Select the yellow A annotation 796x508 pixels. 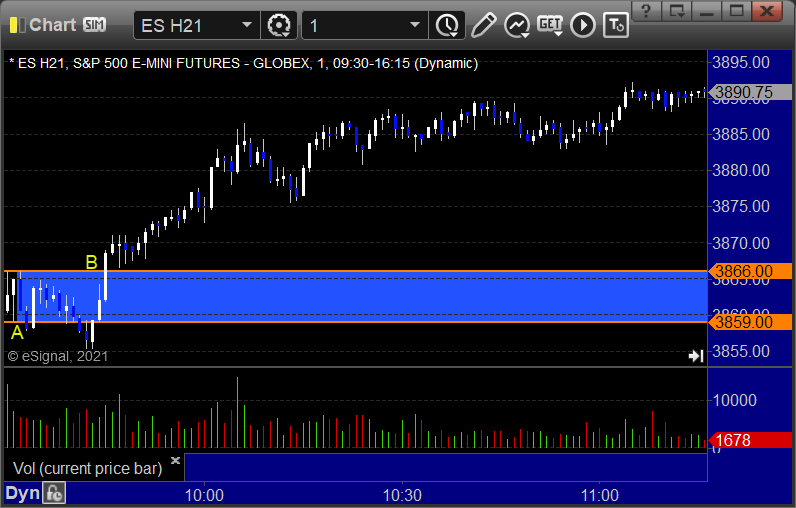pos(17,333)
